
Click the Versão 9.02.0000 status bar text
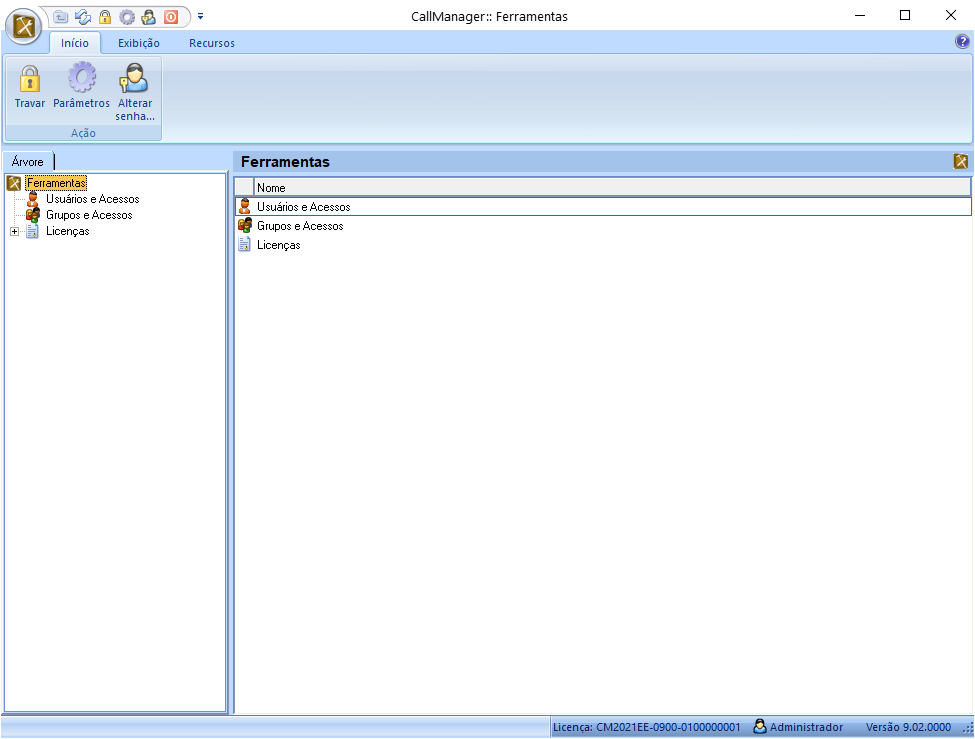[x=908, y=727]
